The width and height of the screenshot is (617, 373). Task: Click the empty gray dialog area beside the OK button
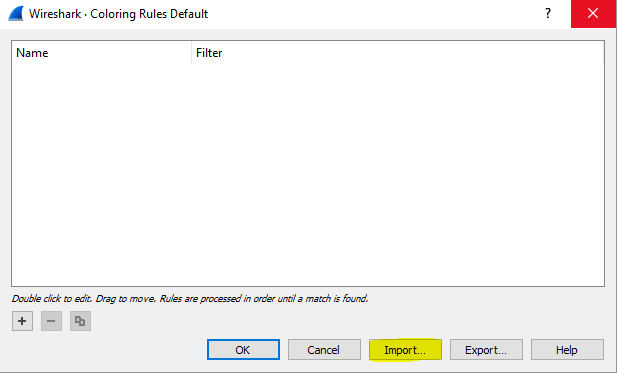click(x=106, y=350)
